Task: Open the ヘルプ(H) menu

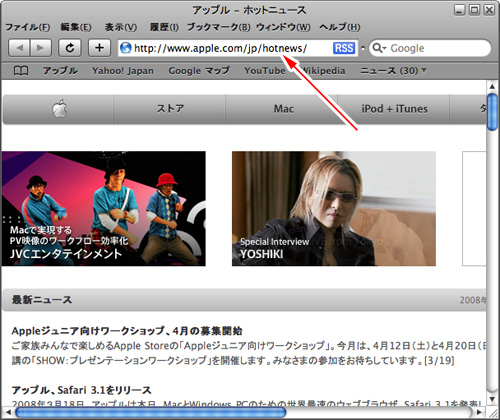Action: [340, 27]
